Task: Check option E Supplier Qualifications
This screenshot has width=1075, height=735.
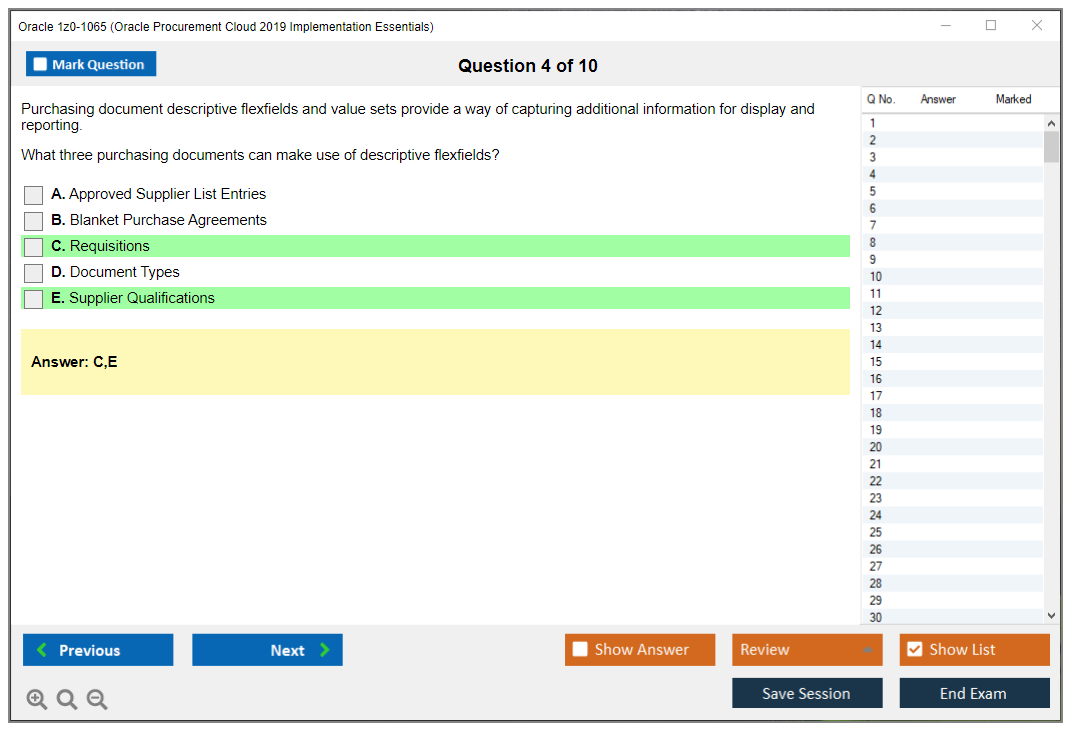Action: (x=34, y=299)
